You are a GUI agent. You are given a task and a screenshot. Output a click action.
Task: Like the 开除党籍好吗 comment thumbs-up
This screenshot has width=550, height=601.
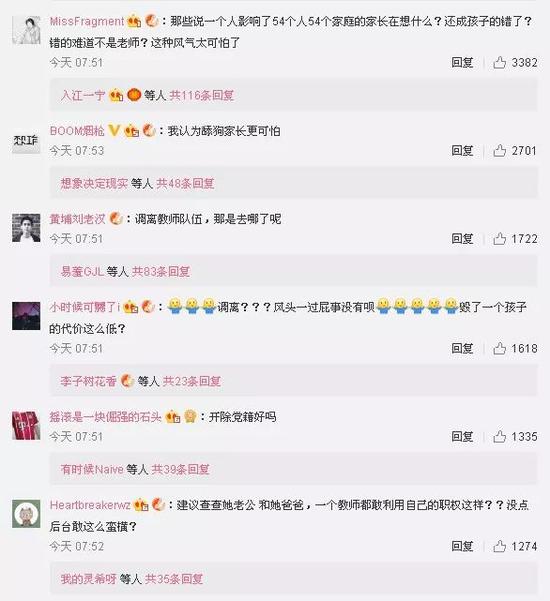click(x=499, y=437)
